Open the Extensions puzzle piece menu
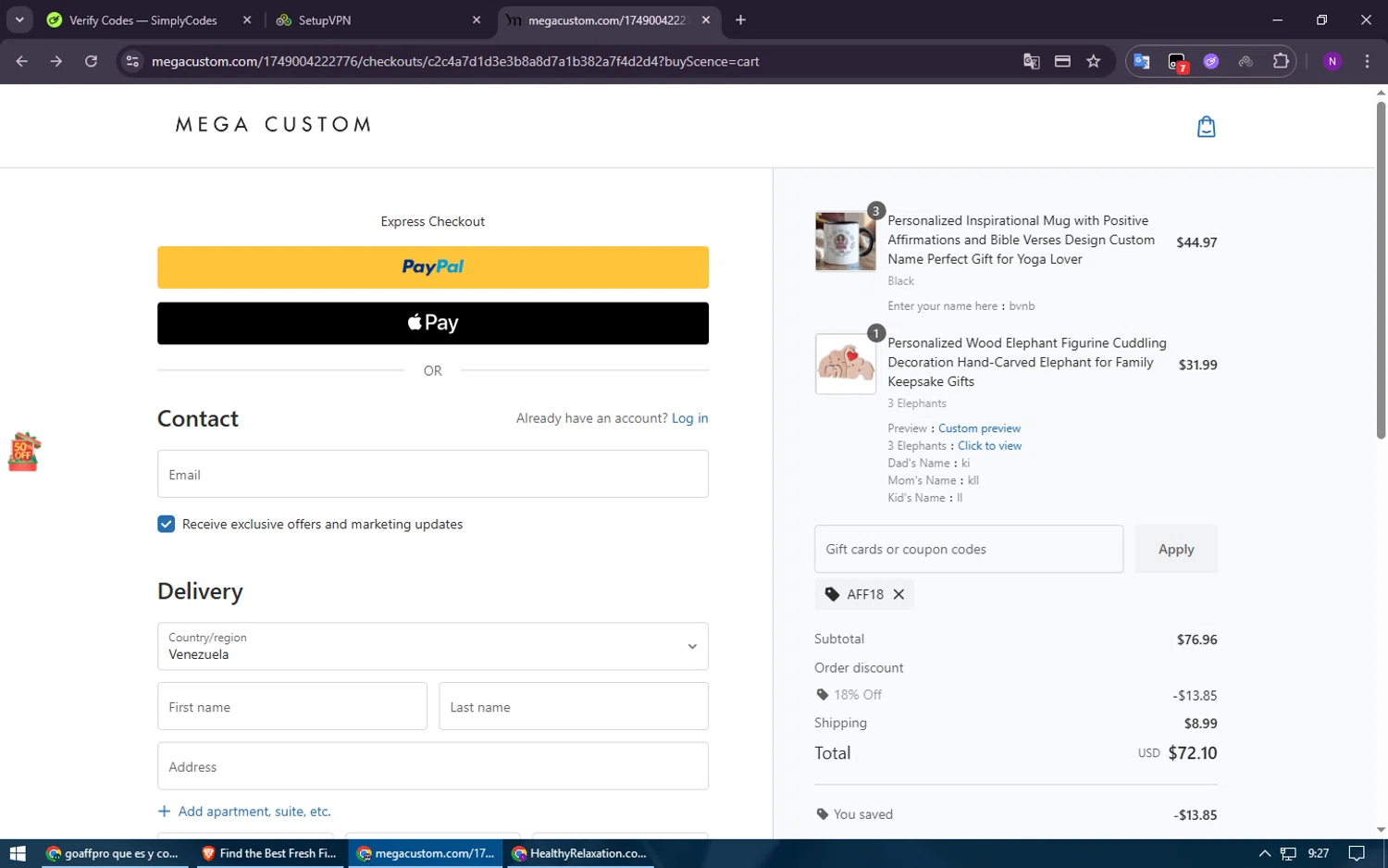This screenshot has width=1388, height=868. point(1281,61)
